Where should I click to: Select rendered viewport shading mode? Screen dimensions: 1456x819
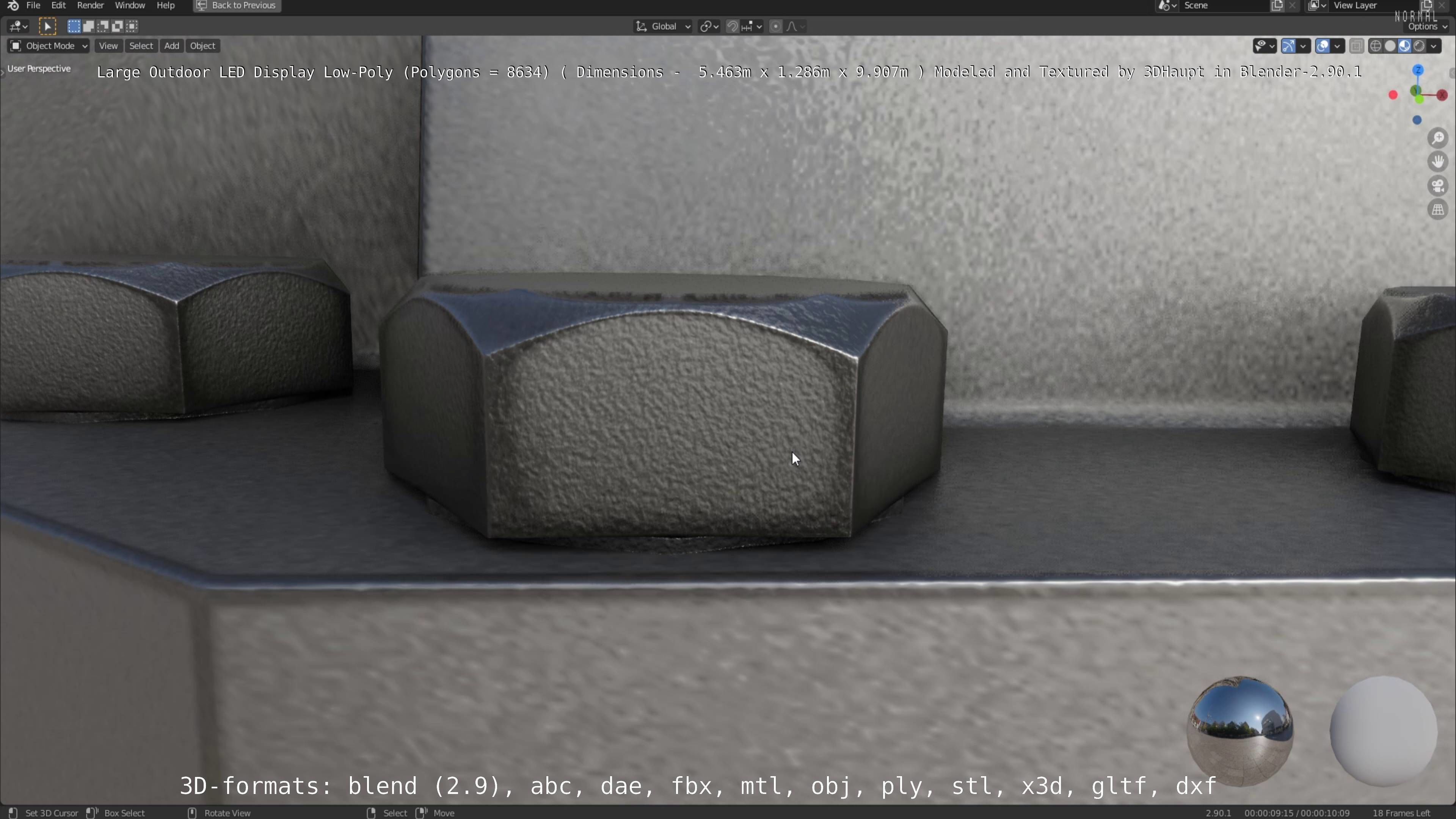pyautogui.click(x=1419, y=46)
